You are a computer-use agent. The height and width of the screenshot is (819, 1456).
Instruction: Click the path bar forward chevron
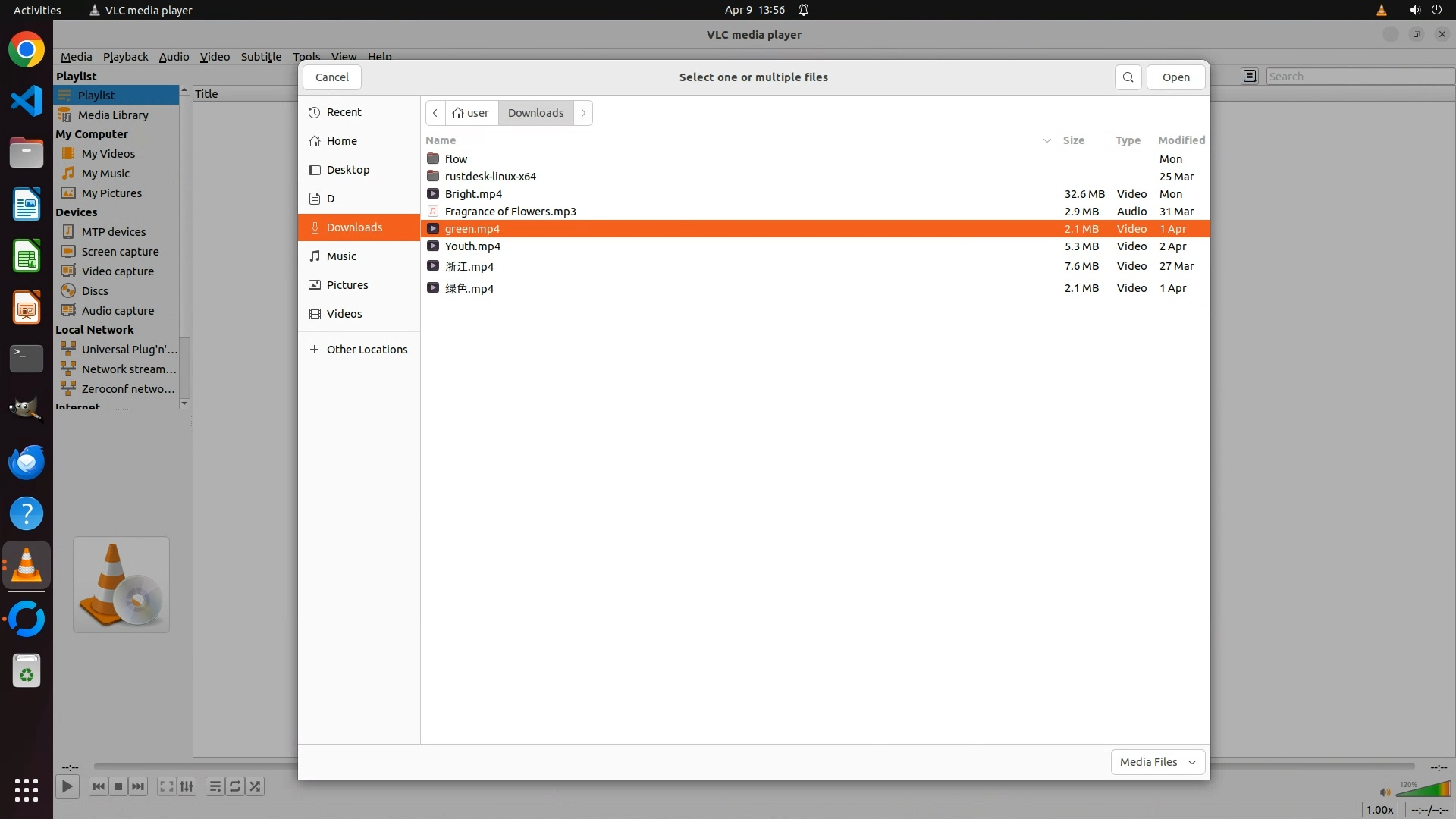click(x=583, y=113)
